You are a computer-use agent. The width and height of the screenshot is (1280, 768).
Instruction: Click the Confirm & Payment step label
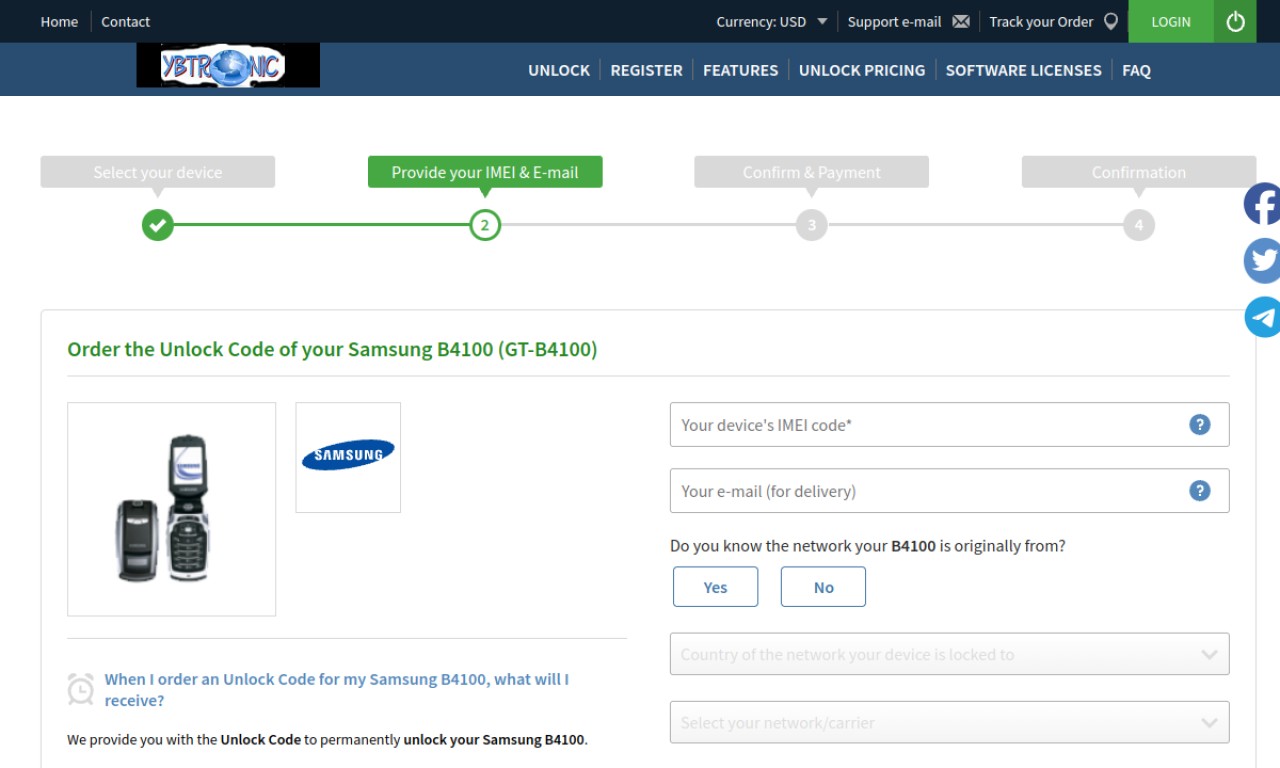(x=812, y=172)
